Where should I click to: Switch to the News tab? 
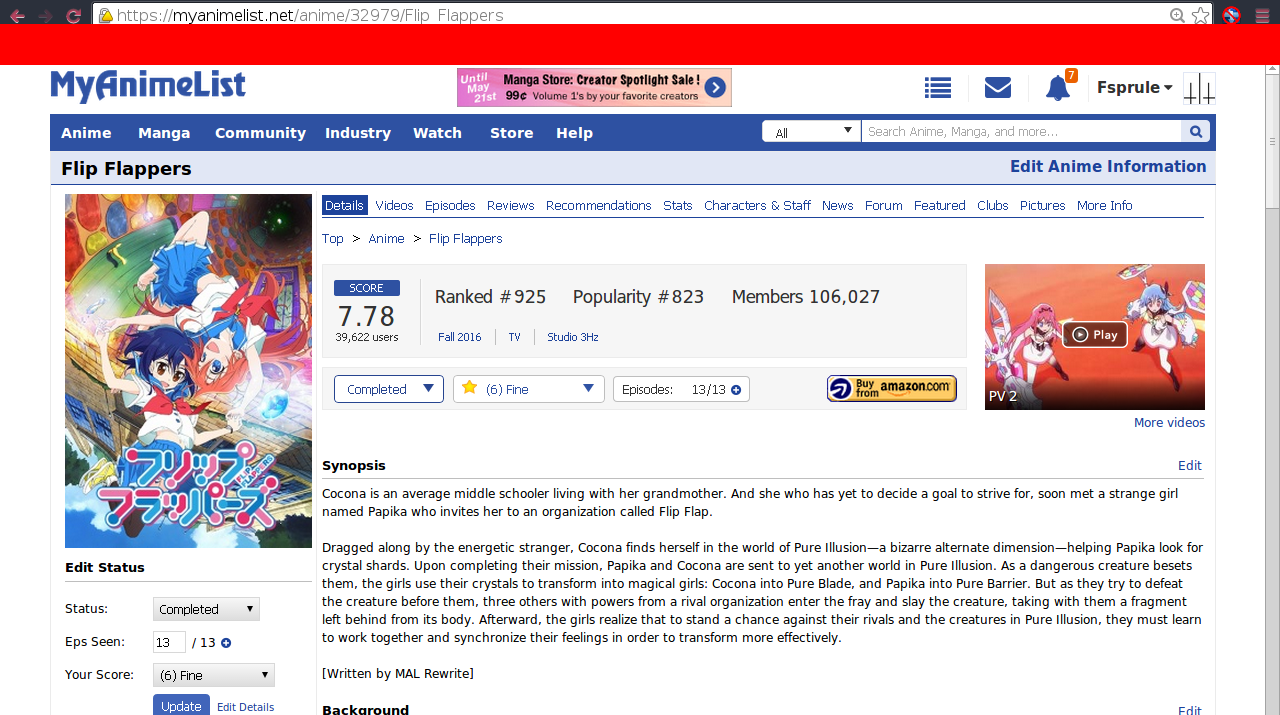(x=838, y=205)
